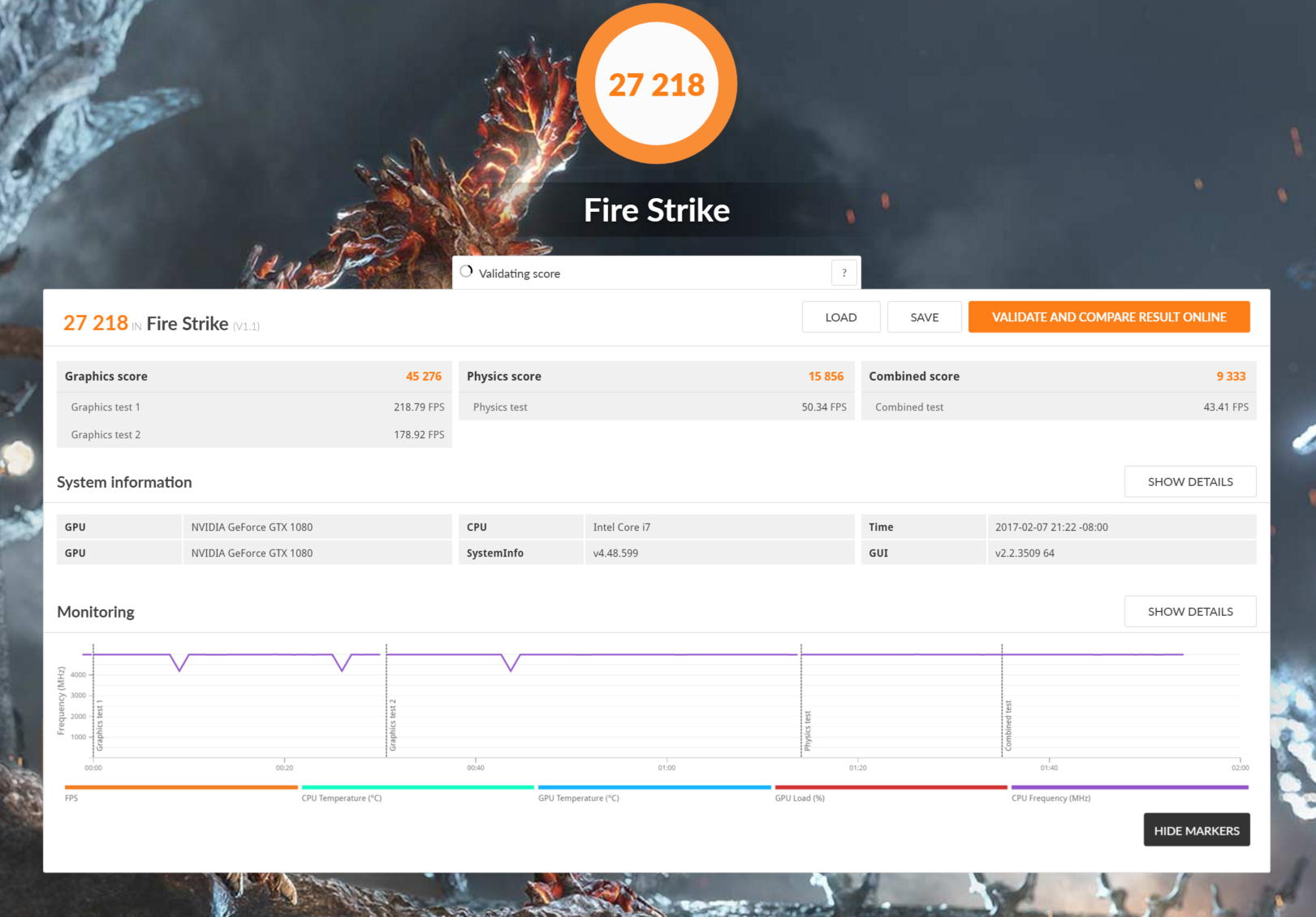
Task: Select the Physics test chart marker
Action: 808,730
